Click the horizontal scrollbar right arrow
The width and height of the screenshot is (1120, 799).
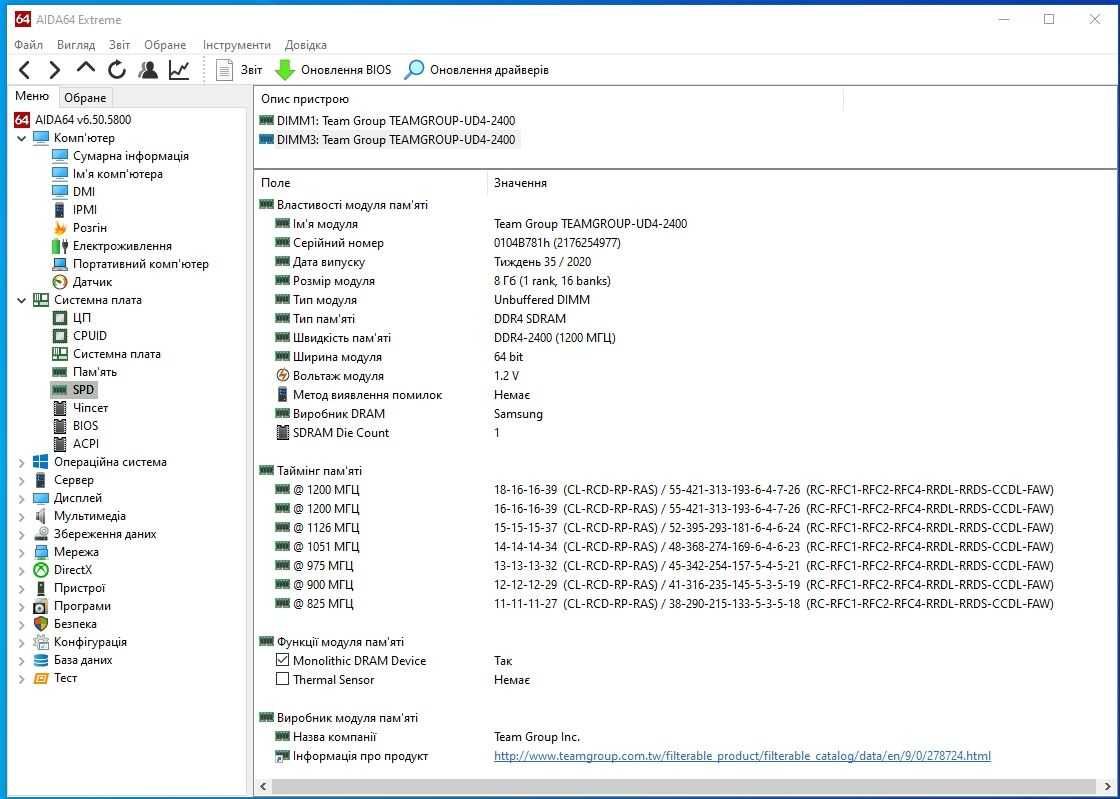click(x=1108, y=786)
